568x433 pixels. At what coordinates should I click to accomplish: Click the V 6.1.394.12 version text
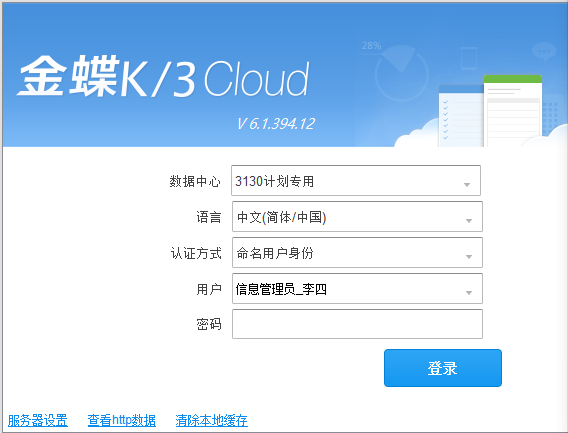(276, 124)
